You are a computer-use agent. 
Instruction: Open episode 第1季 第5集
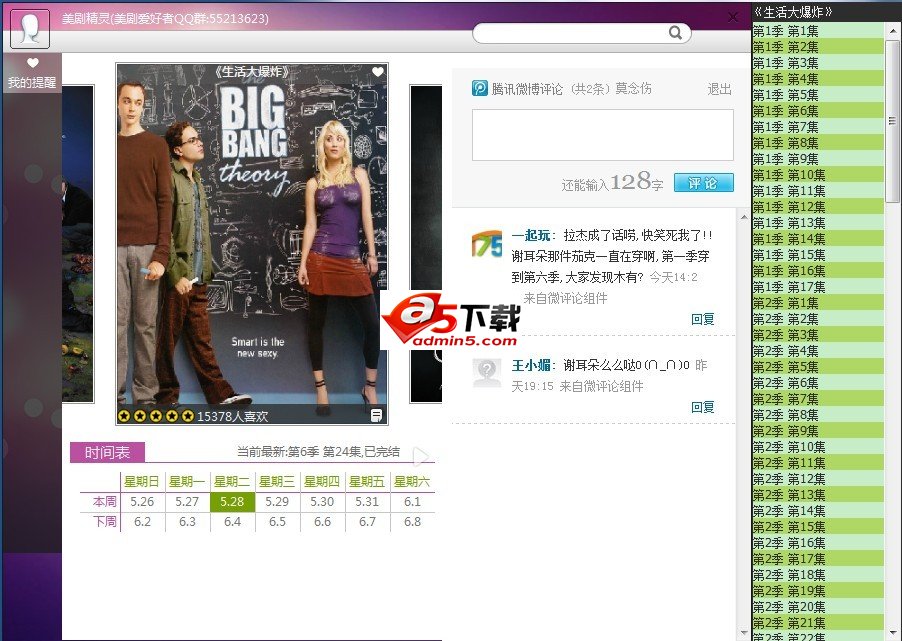786,95
